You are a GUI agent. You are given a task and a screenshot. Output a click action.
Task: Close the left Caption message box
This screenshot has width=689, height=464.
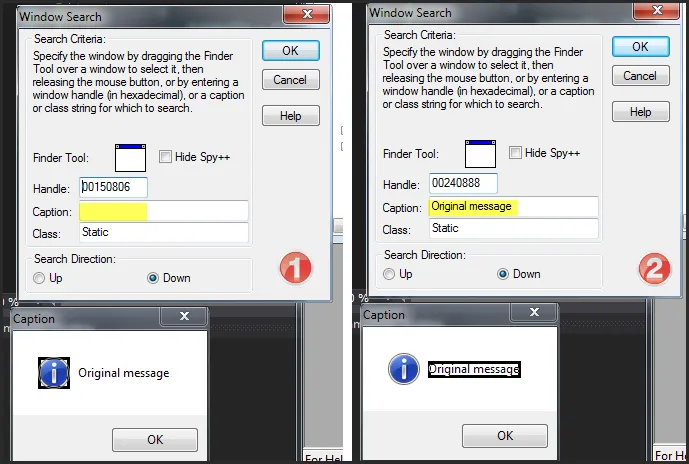click(184, 316)
